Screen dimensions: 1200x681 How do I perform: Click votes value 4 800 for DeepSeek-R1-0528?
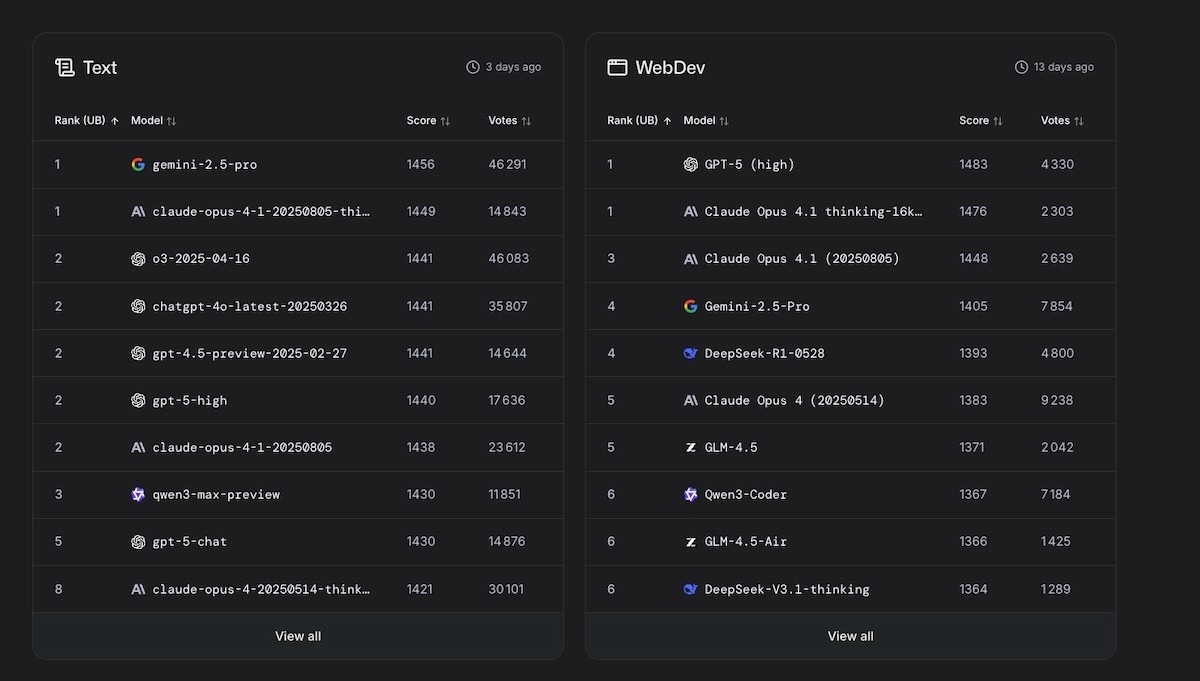point(1057,353)
